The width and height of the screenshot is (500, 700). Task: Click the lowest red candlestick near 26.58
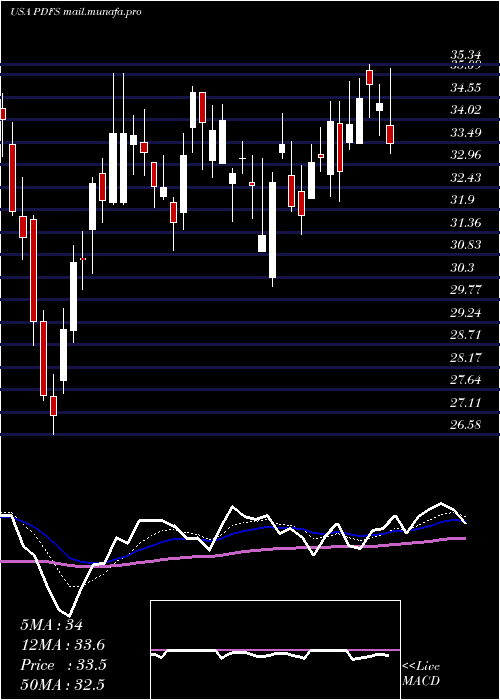[54, 406]
